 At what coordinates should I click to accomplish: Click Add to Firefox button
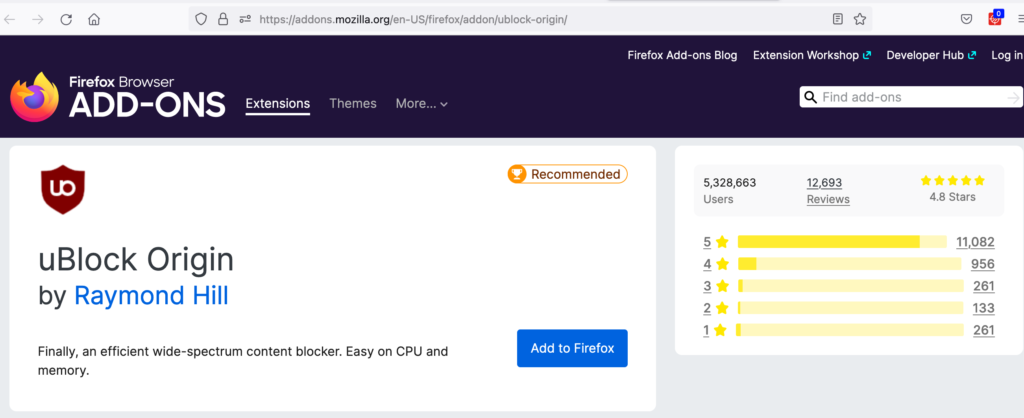tap(572, 348)
